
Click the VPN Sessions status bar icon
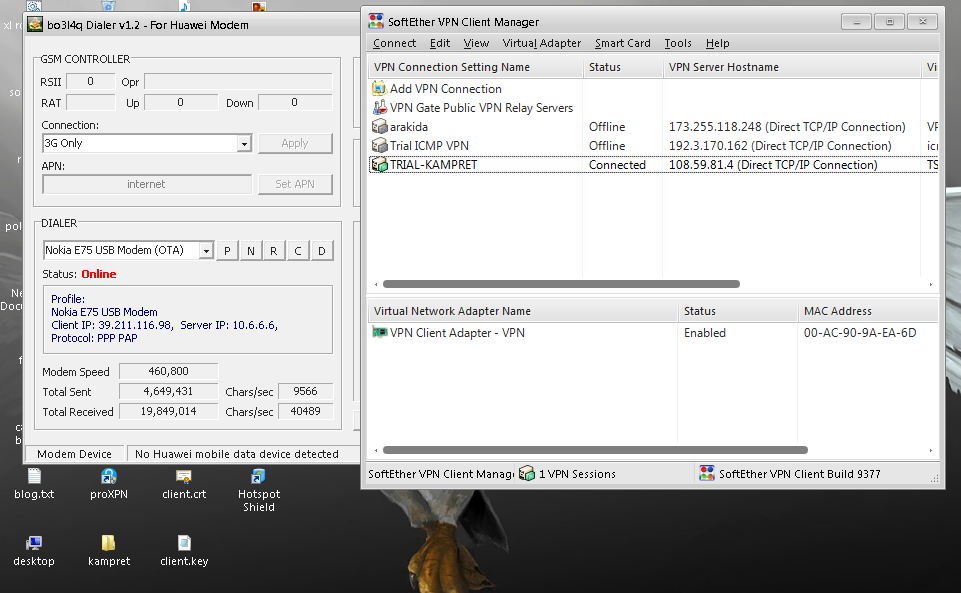click(526, 474)
